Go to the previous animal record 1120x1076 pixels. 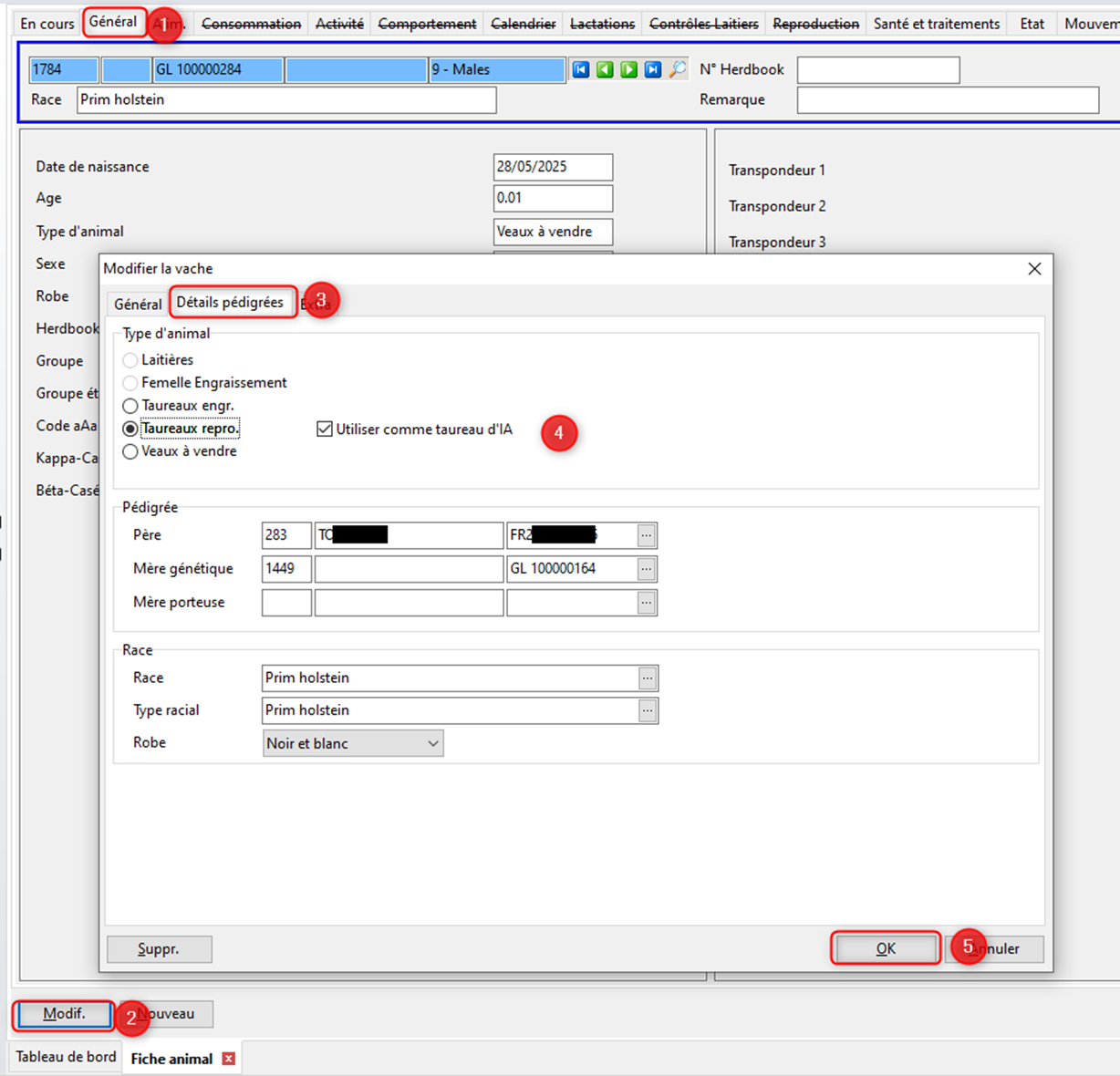[x=605, y=70]
